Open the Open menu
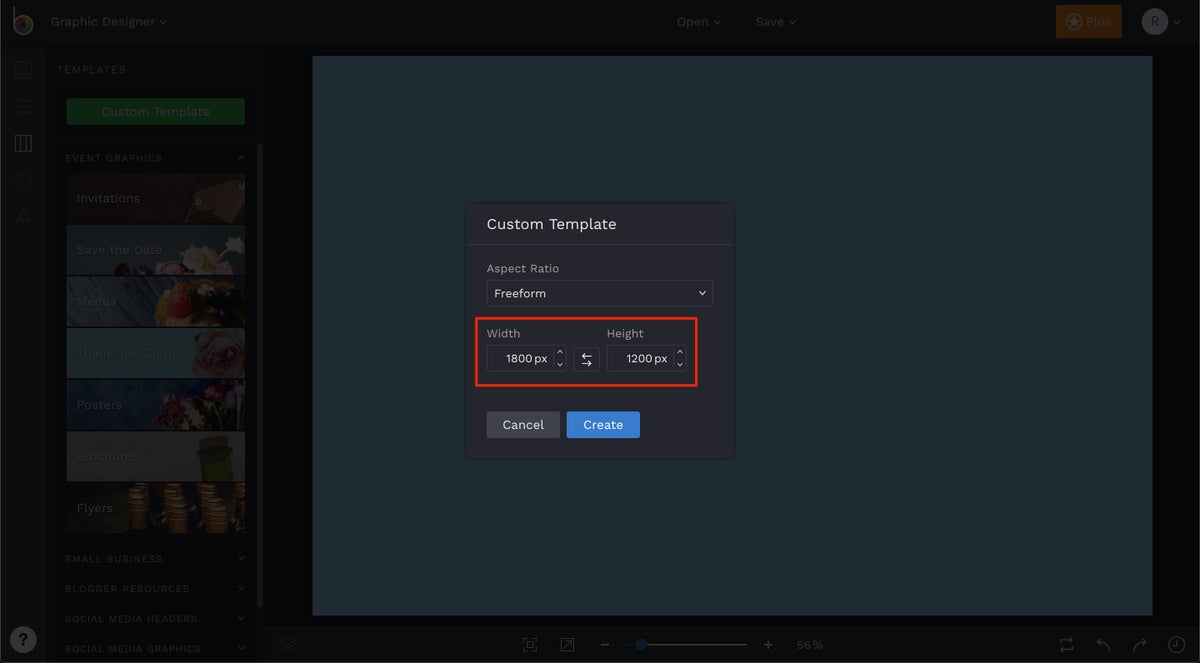Screen dimensions: 1200x663 point(699,22)
